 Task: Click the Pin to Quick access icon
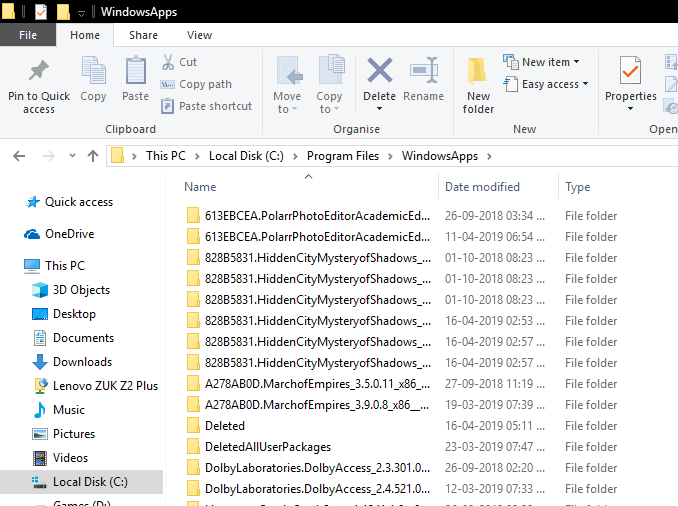[38, 70]
